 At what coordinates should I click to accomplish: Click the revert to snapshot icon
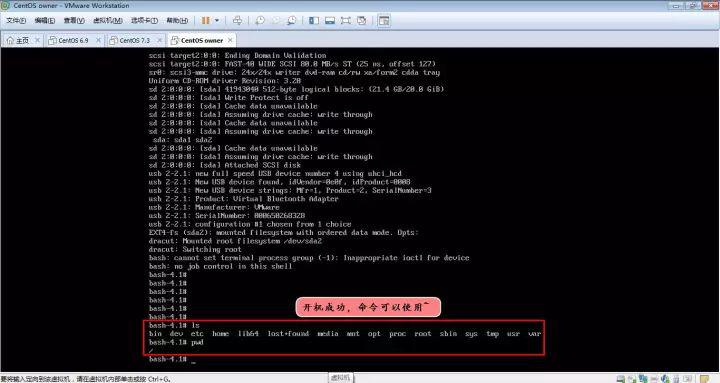click(x=276, y=21)
